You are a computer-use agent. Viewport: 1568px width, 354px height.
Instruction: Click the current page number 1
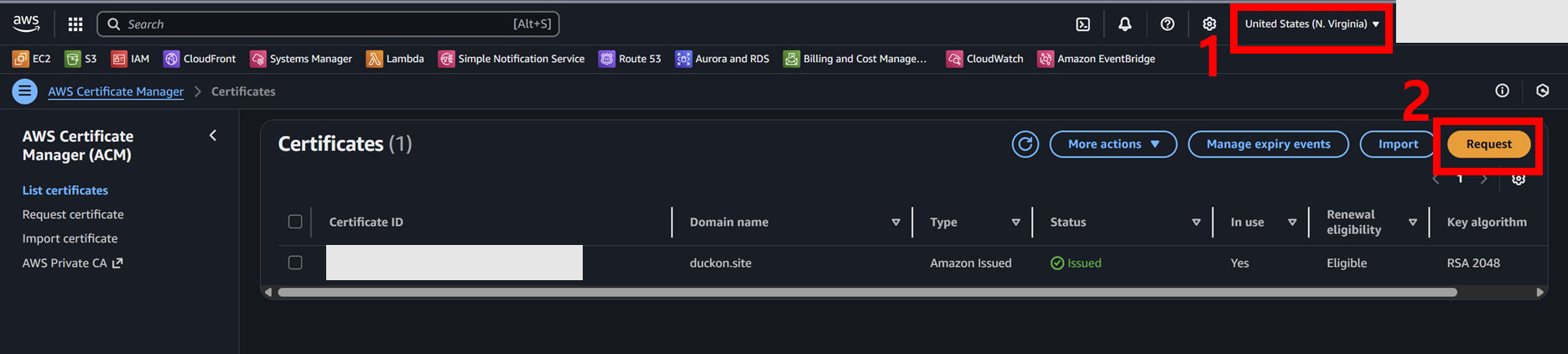click(1460, 179)
